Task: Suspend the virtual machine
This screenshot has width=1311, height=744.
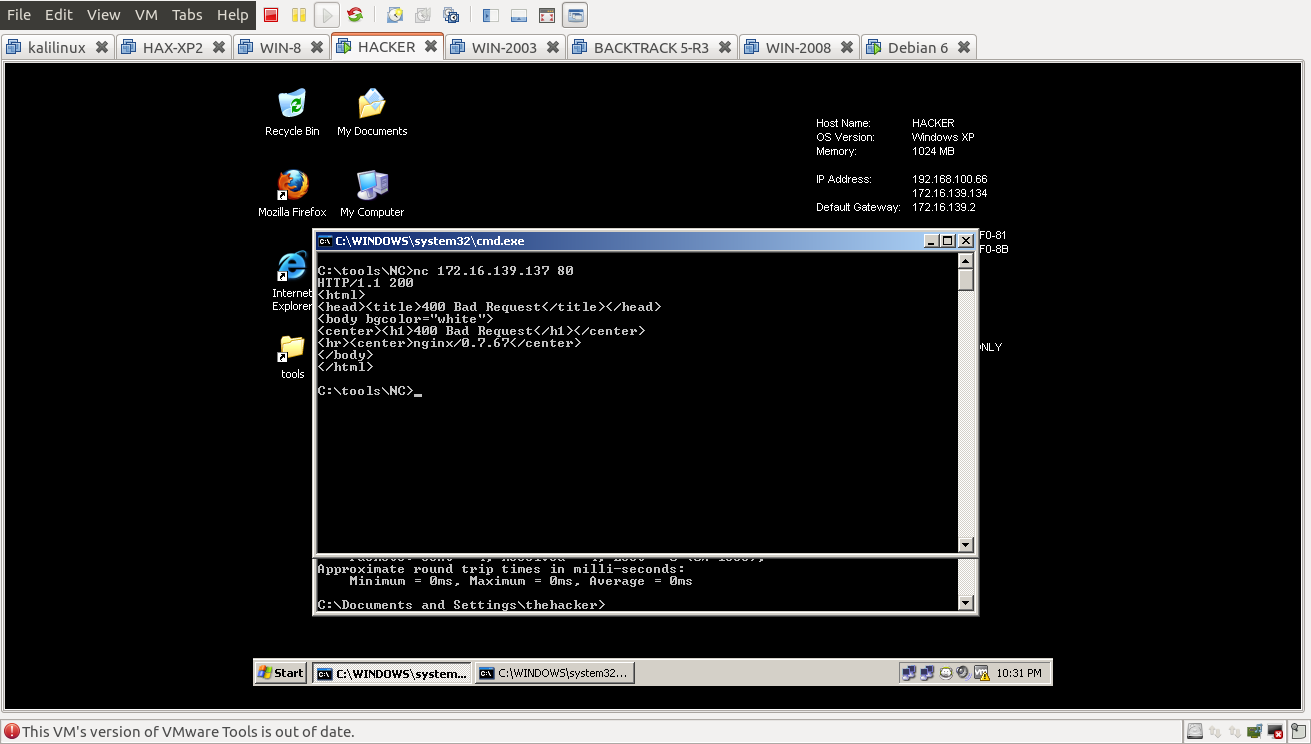Action: 298,14
